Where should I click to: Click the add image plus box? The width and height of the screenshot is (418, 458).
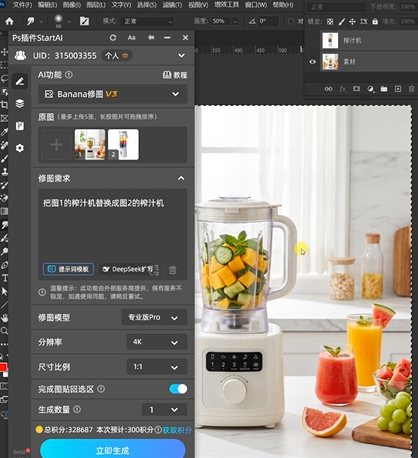(x=56, y=145)
